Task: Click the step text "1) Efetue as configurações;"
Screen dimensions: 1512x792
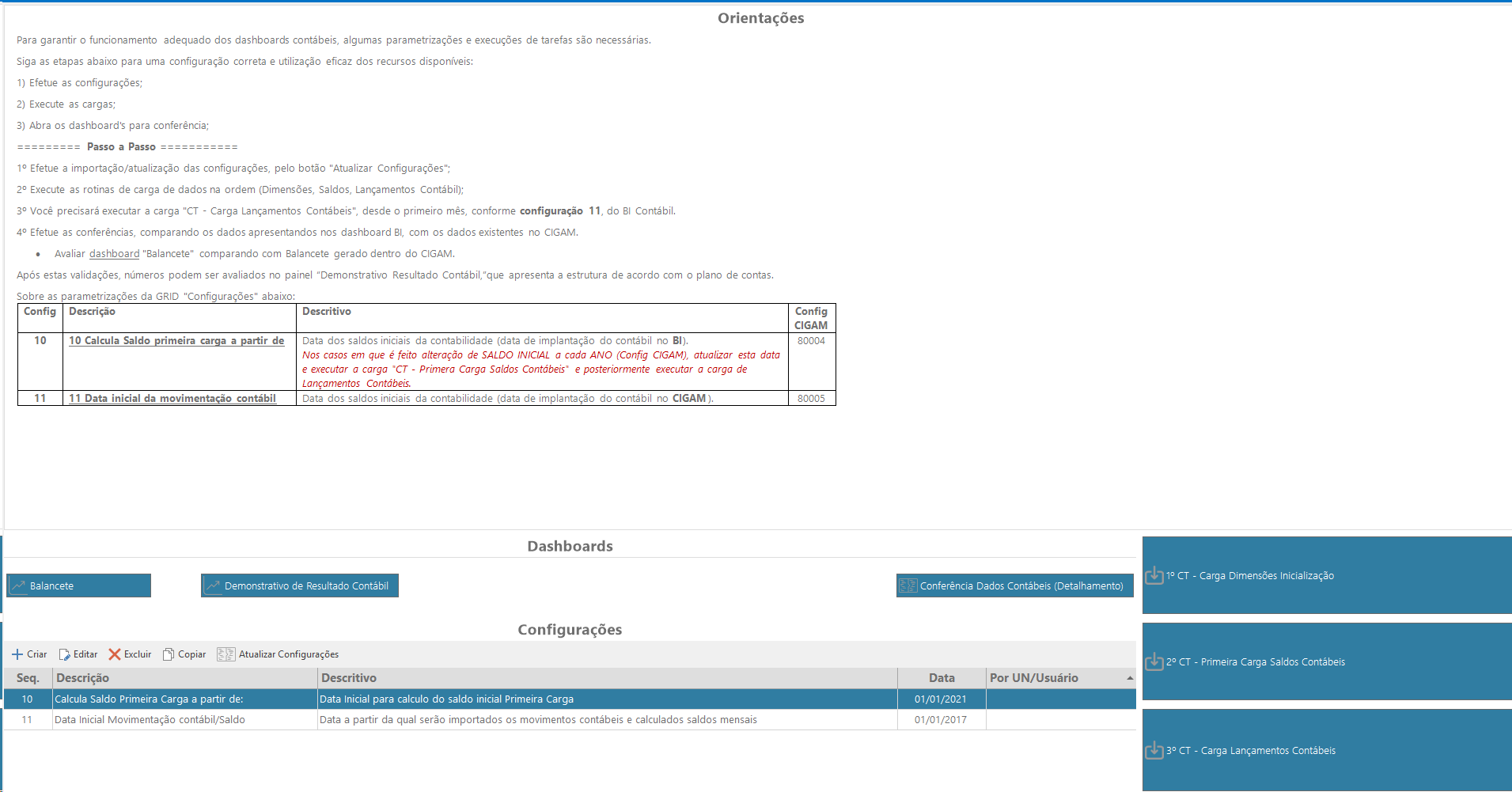Action: [80, 83]
